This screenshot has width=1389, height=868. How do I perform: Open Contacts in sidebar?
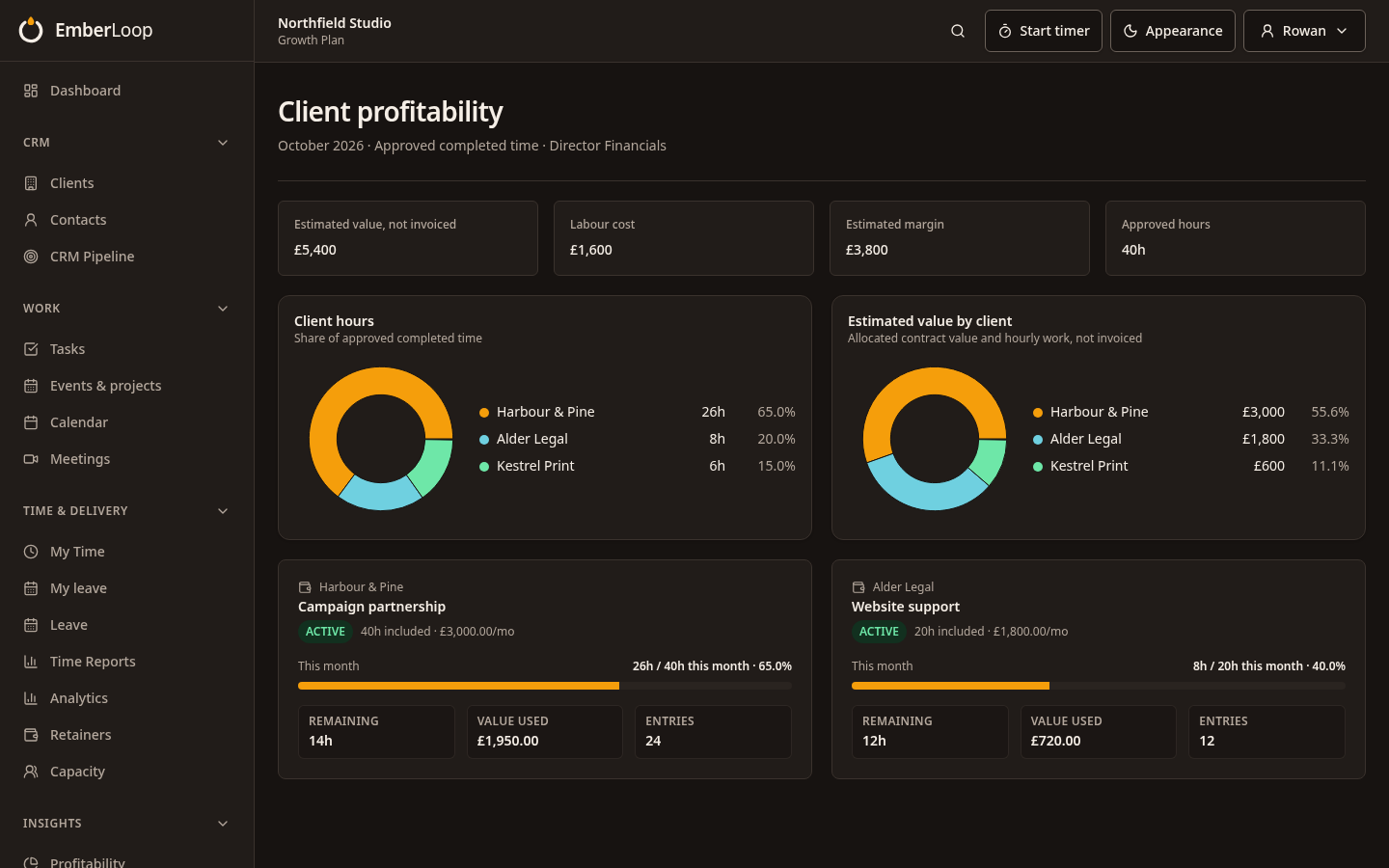[126, 220]
